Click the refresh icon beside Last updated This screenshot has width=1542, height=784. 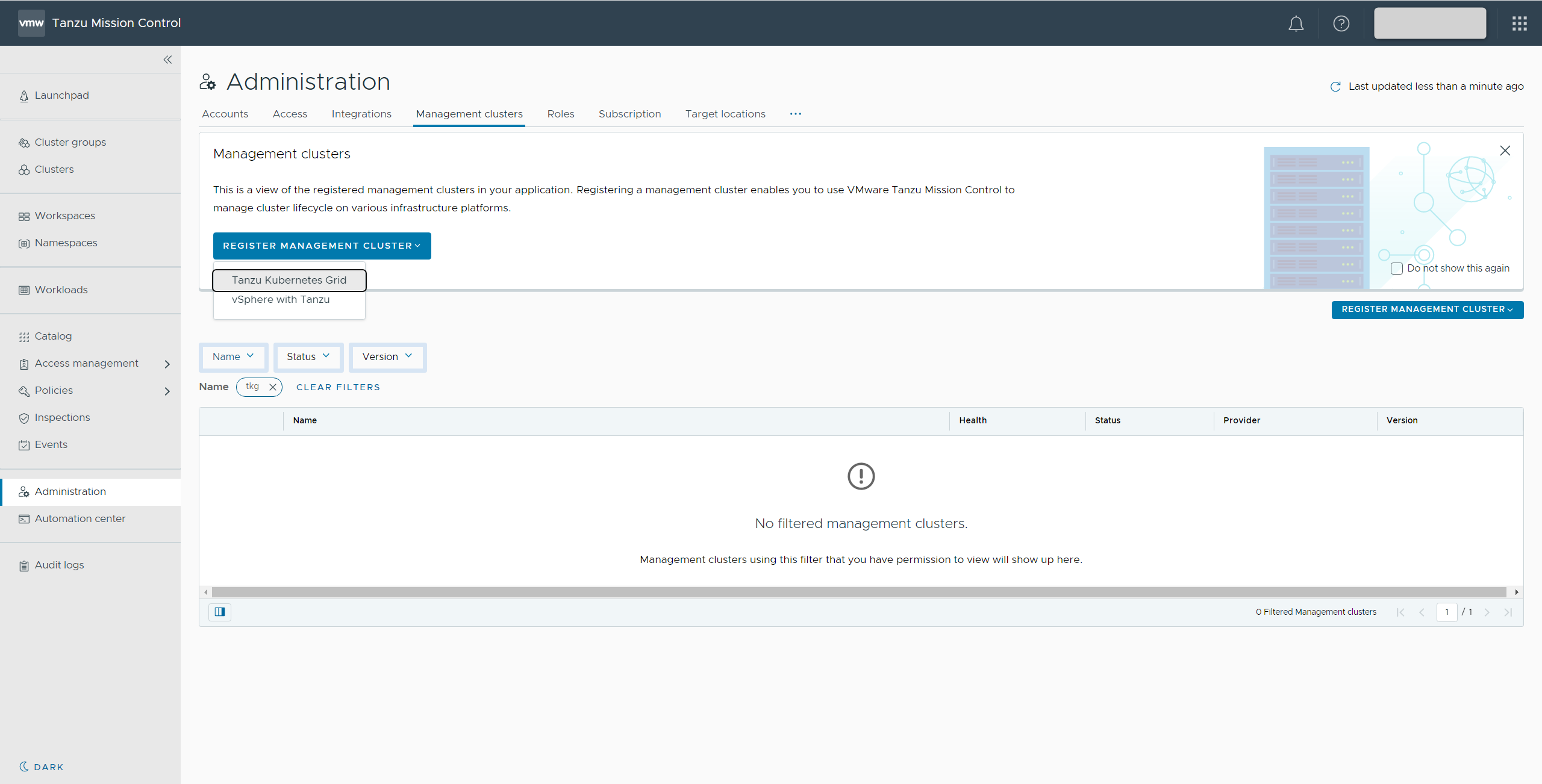coord(1335,87)
